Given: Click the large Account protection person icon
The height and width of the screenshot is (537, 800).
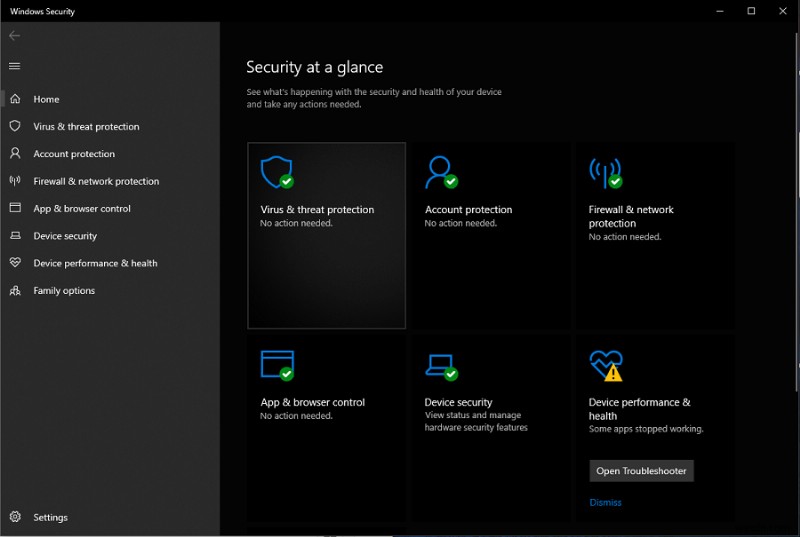Looking at the screenshot, I should point(441,172).
